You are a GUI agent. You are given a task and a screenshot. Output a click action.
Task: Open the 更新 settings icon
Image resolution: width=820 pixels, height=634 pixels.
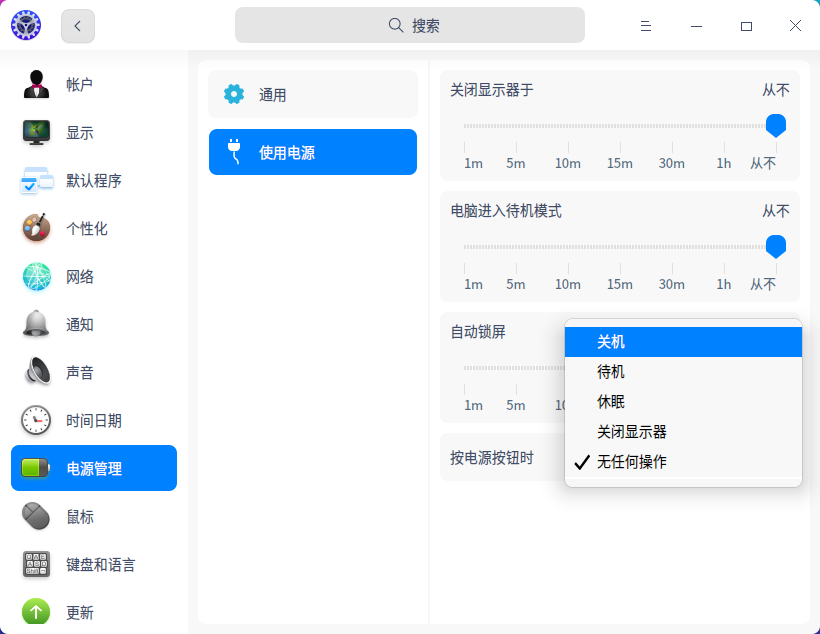coord(36,612)
